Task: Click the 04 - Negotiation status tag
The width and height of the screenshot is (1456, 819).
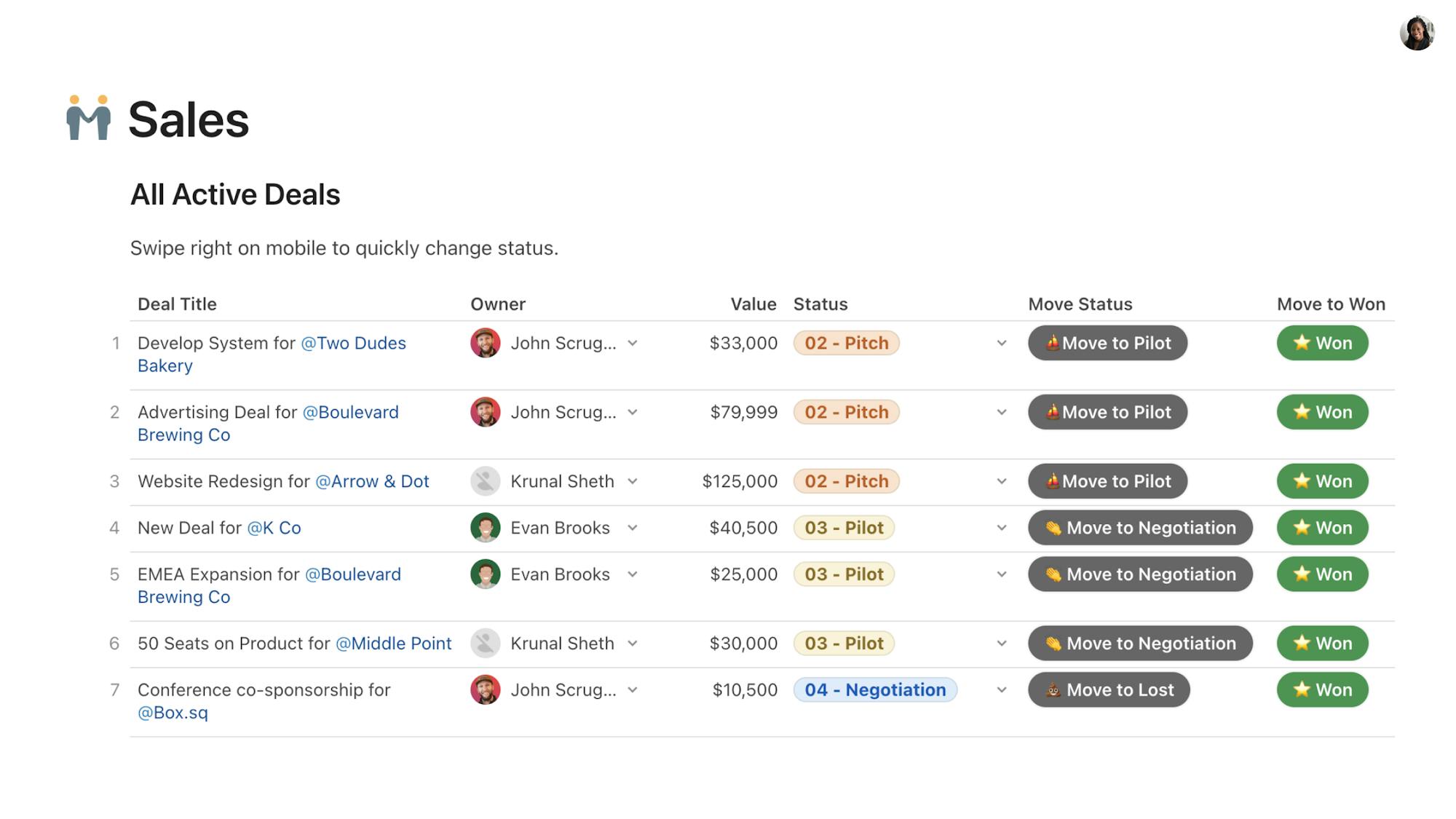Action: [x=875, y=690]
